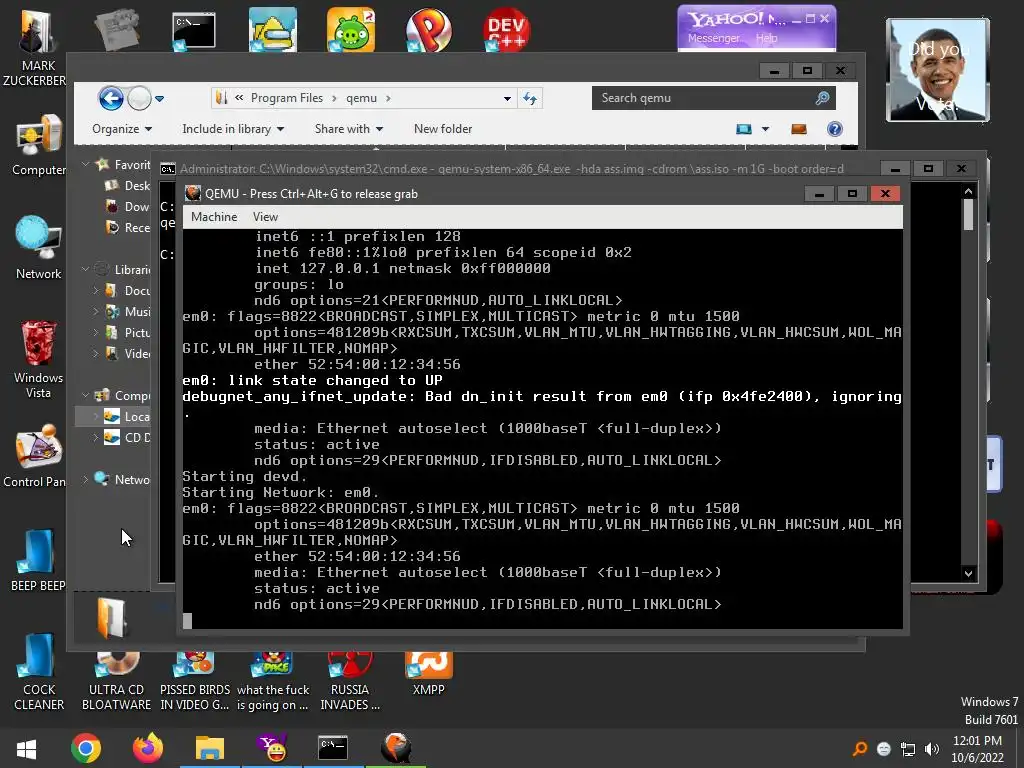
Task: Click New folder in Explorer toolbar
Action: click(x=443, y=129)
